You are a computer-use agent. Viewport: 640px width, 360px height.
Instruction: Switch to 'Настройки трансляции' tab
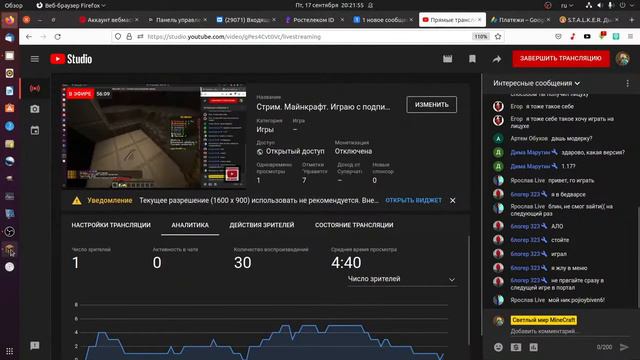[x=111, y=225]
